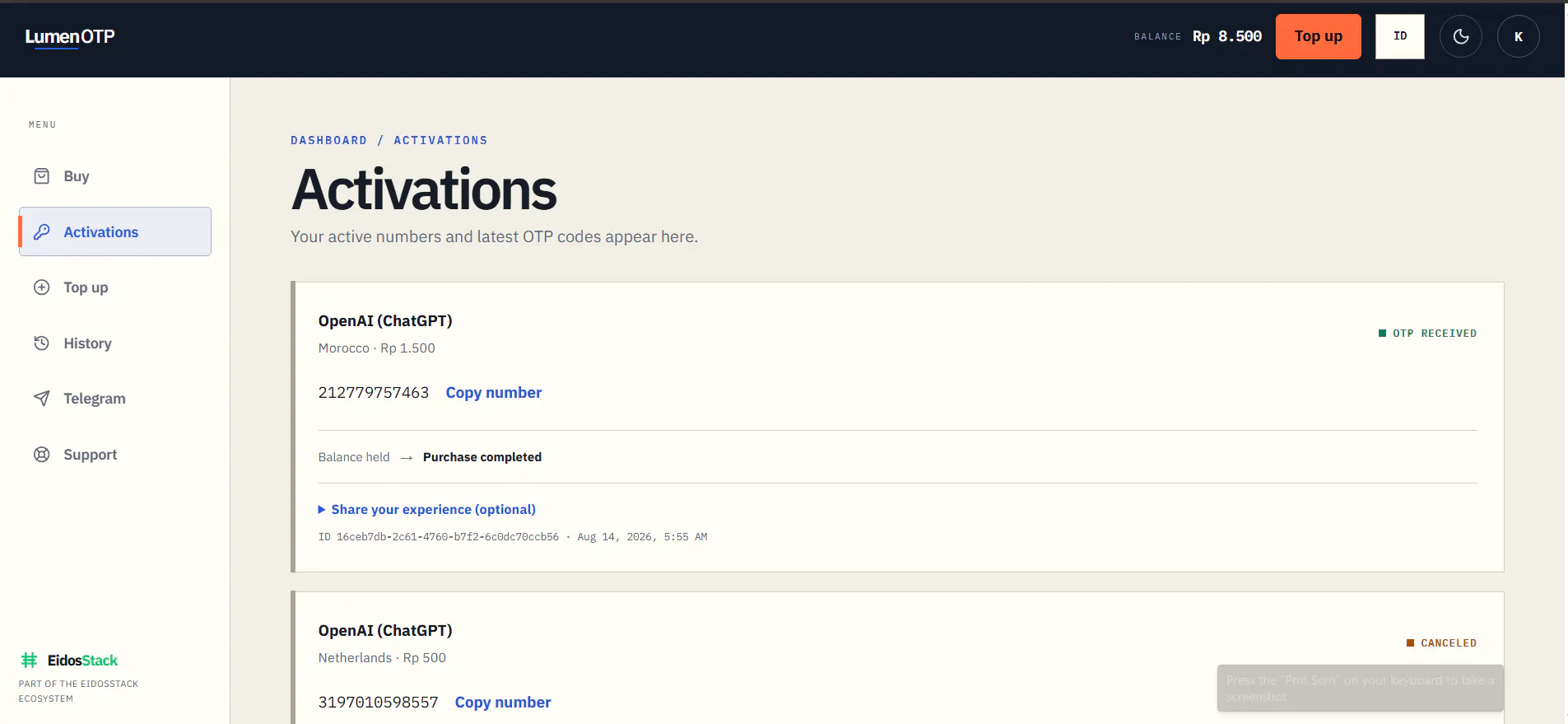This screenshot has height=724, width=1568.
Task: Click the orange Top up button
Action: 1318,36
